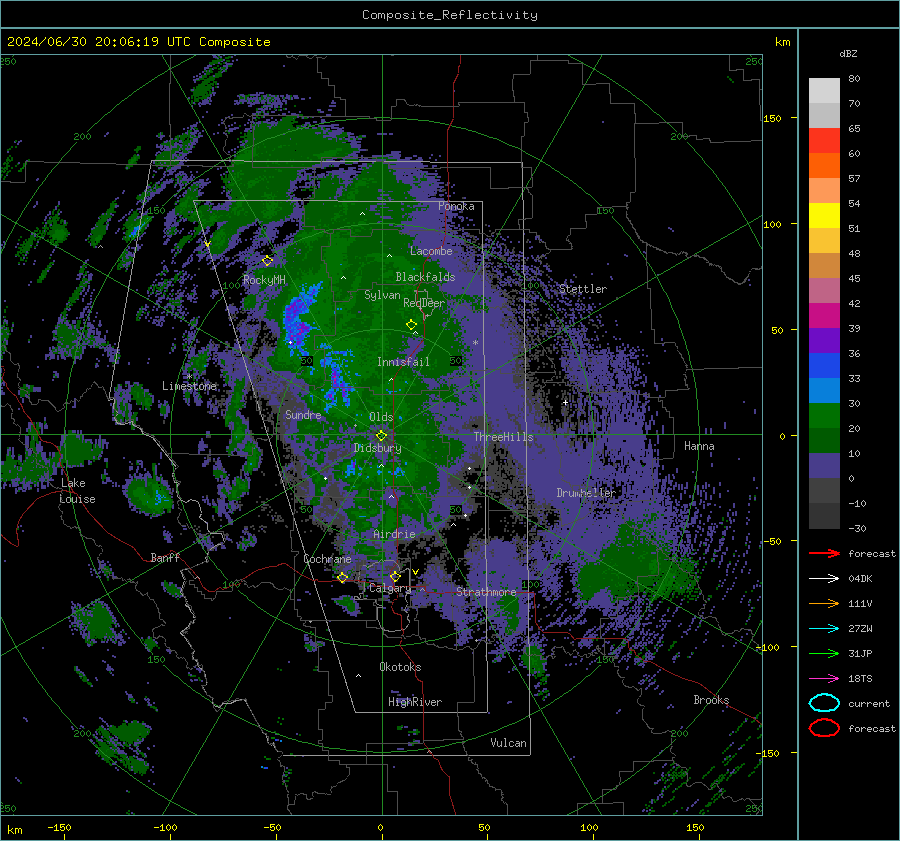
Task: Click the -30 value on dBZ scale
Action: coord(857,528)
